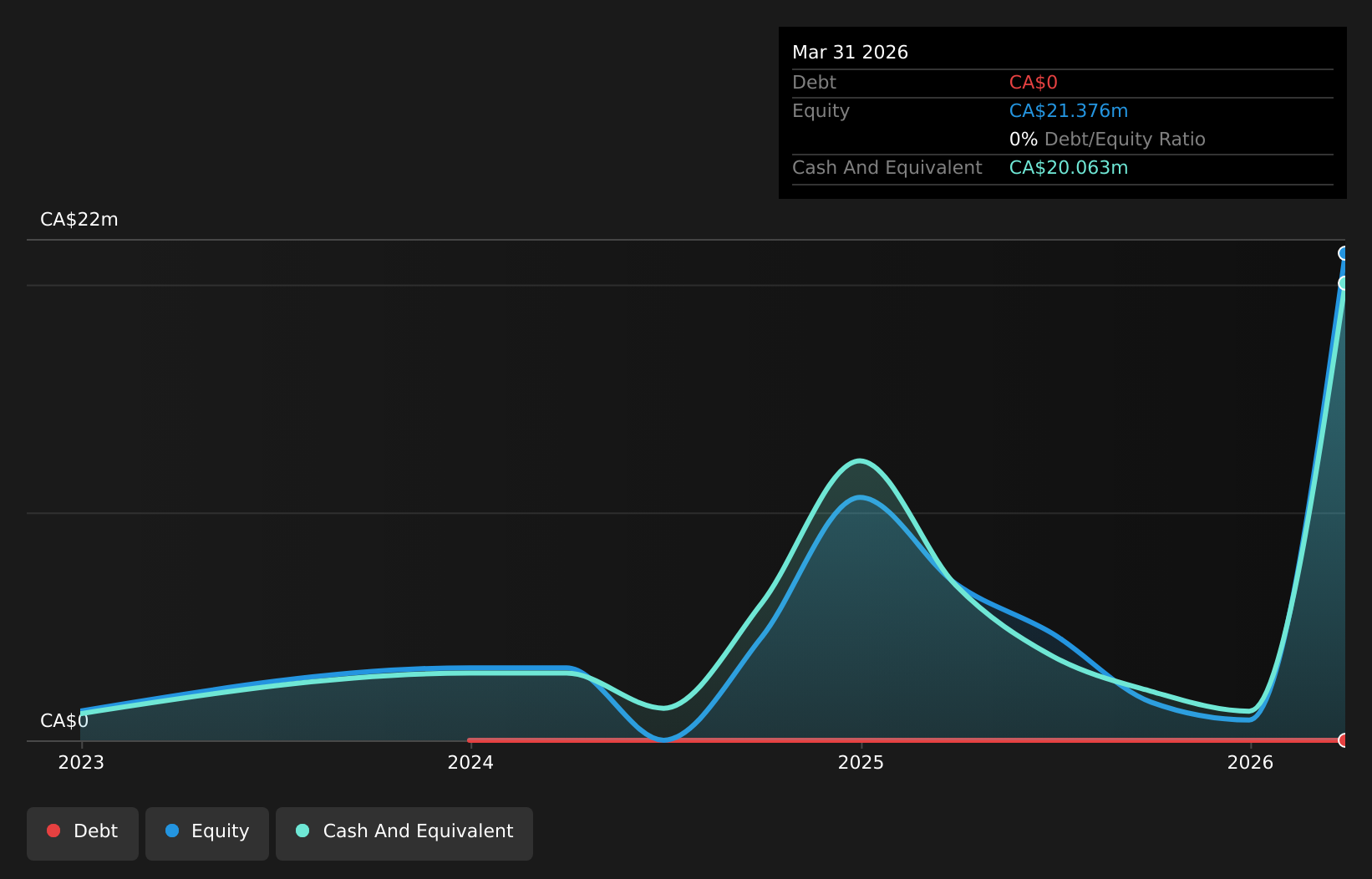The height and width of the screenshot is (879, 1372).
Task: Click the Equity value CA$21.376m
Action: tap(1069, 111)
